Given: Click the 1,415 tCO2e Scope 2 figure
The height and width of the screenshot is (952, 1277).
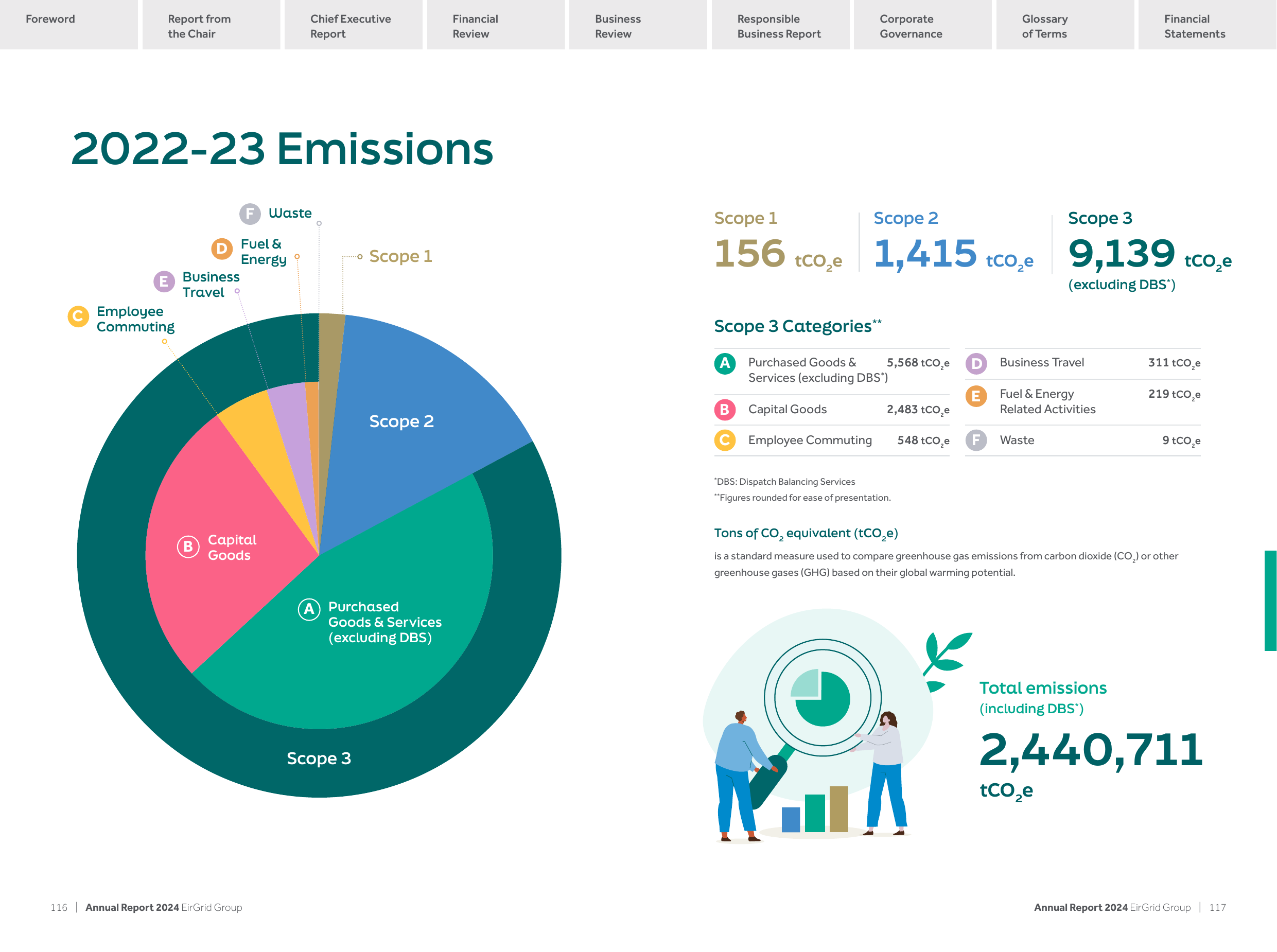Looking at the screenshot, I should tap(954, 254).
